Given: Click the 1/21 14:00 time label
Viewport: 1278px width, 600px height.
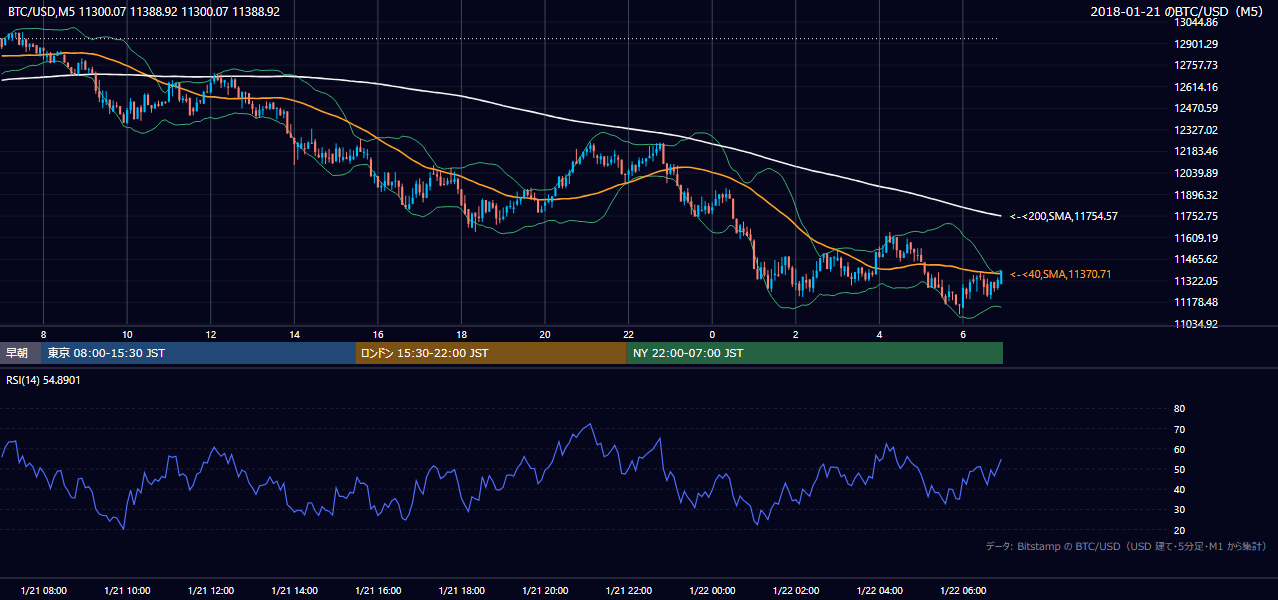Looking at the screenshot, I should click(x=294, y=591).
